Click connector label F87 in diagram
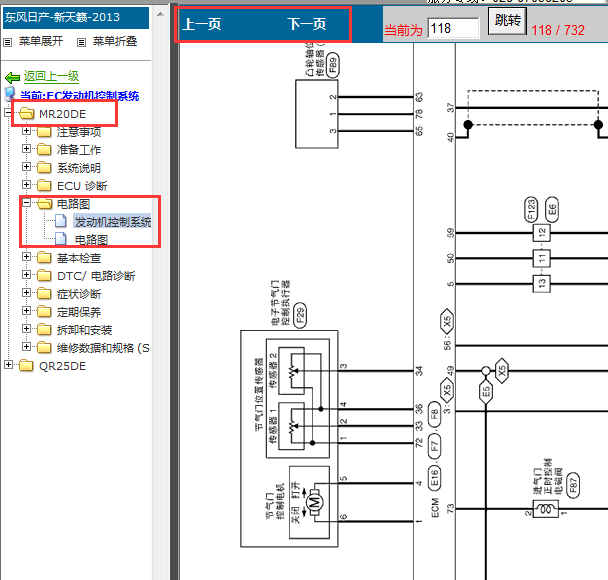Viewport: 608px width, 580px height. tap(573, 485)
